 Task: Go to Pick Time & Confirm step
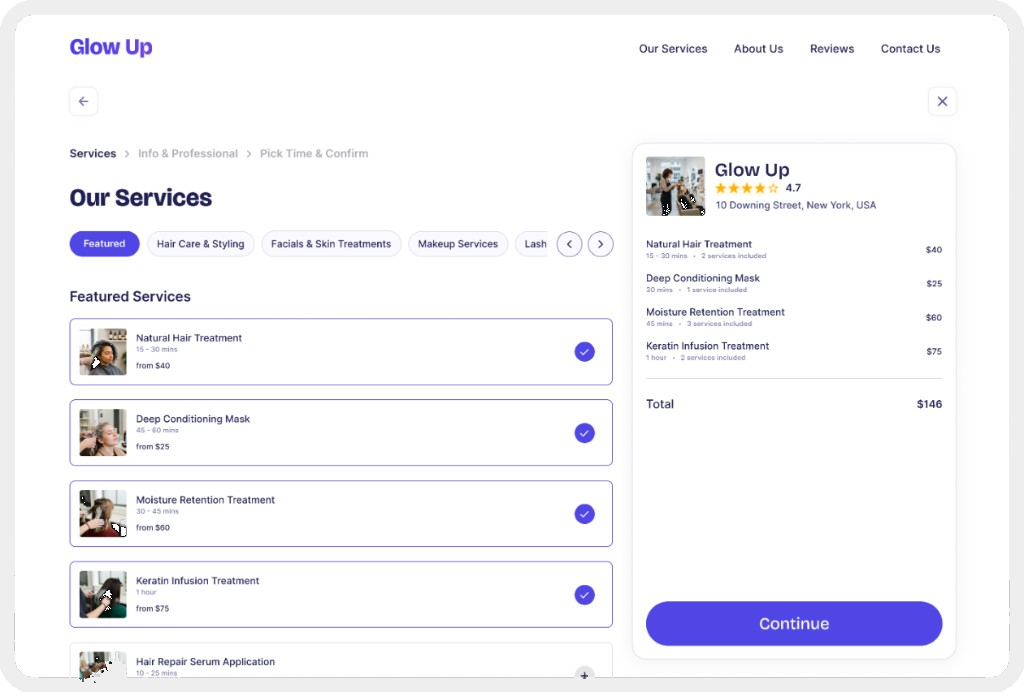click(314, 153)
